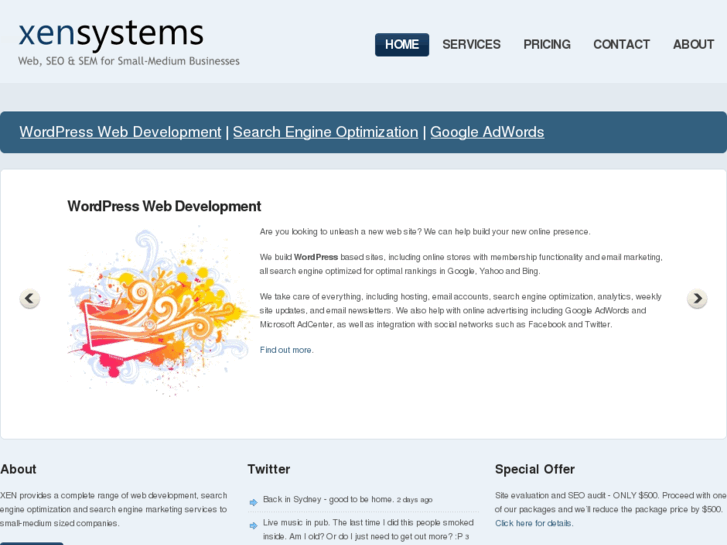Open the PRICING menu item
Image resolution: width=727 pixels, height=545 pixels.
(547, 45)
